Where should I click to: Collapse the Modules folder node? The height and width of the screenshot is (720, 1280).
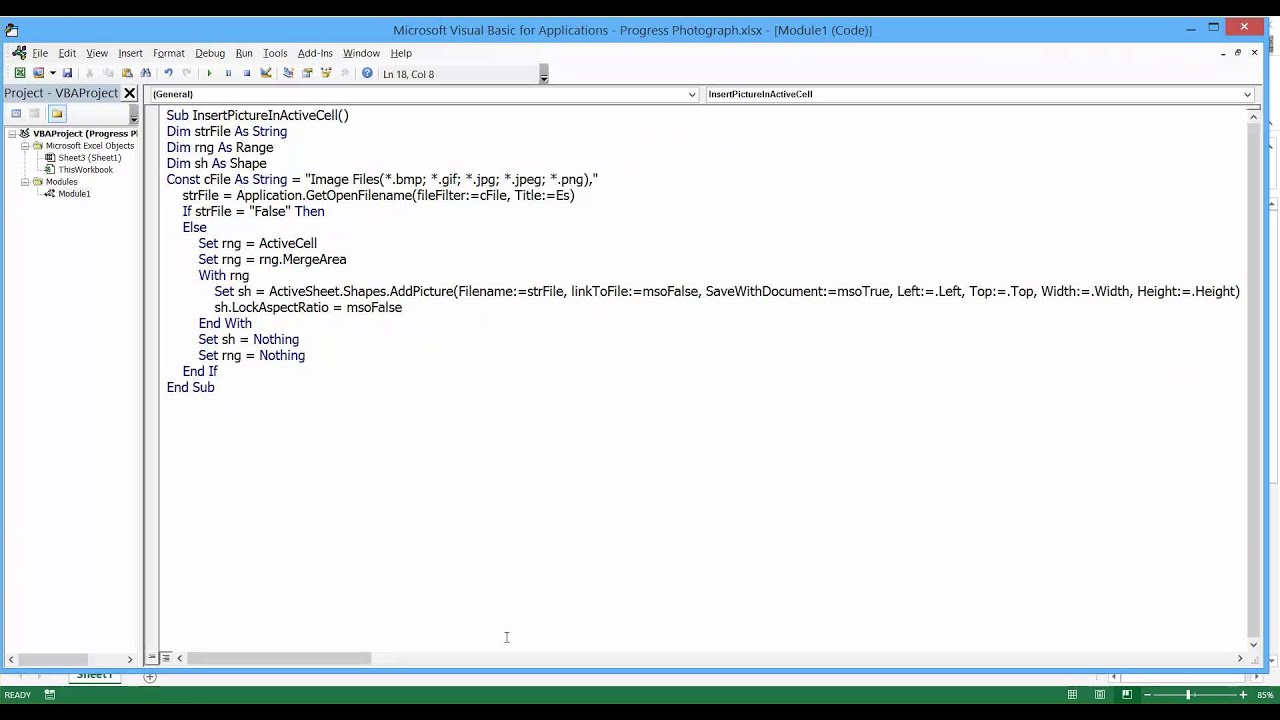(x=25, y=182)
